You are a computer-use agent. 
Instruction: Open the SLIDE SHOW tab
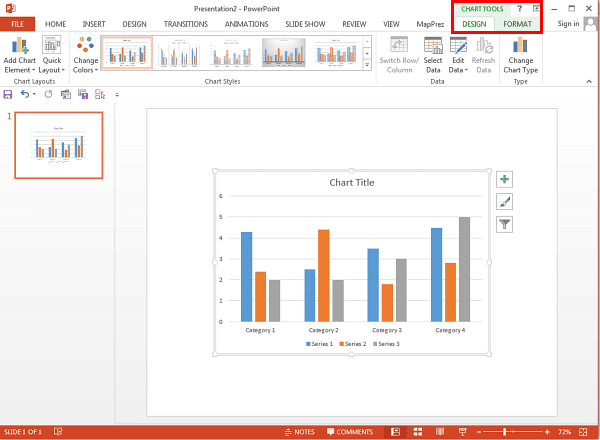pyautogui.click(x=305, y=24)
